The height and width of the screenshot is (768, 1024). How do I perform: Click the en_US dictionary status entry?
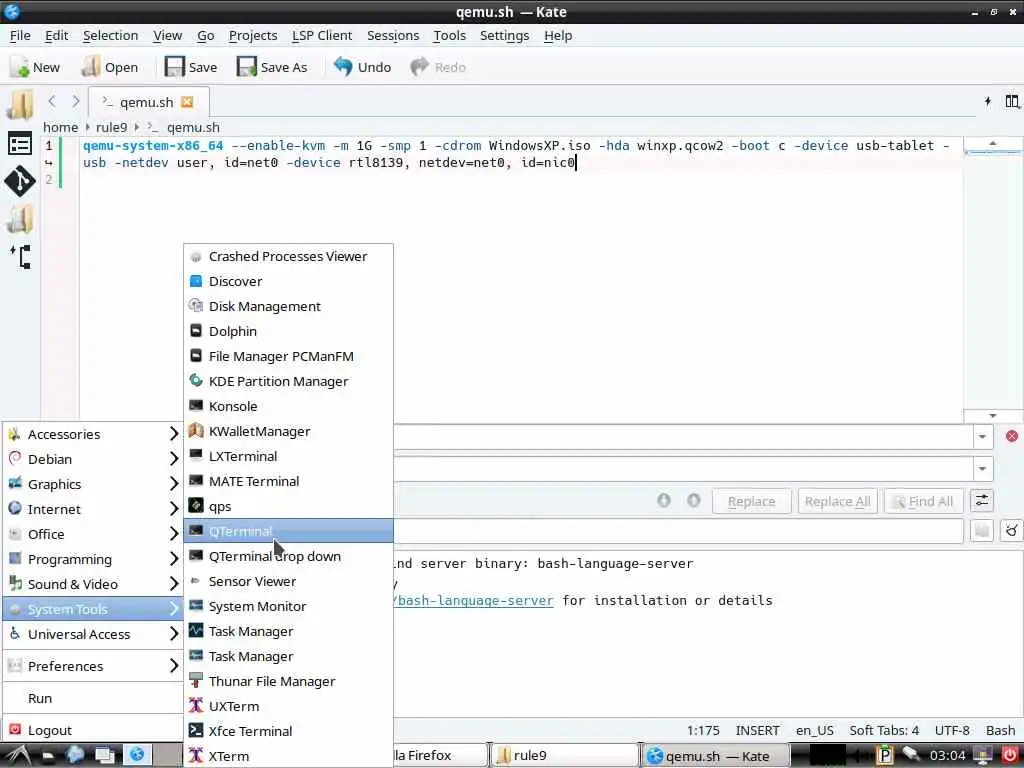(x=814, y=730)
